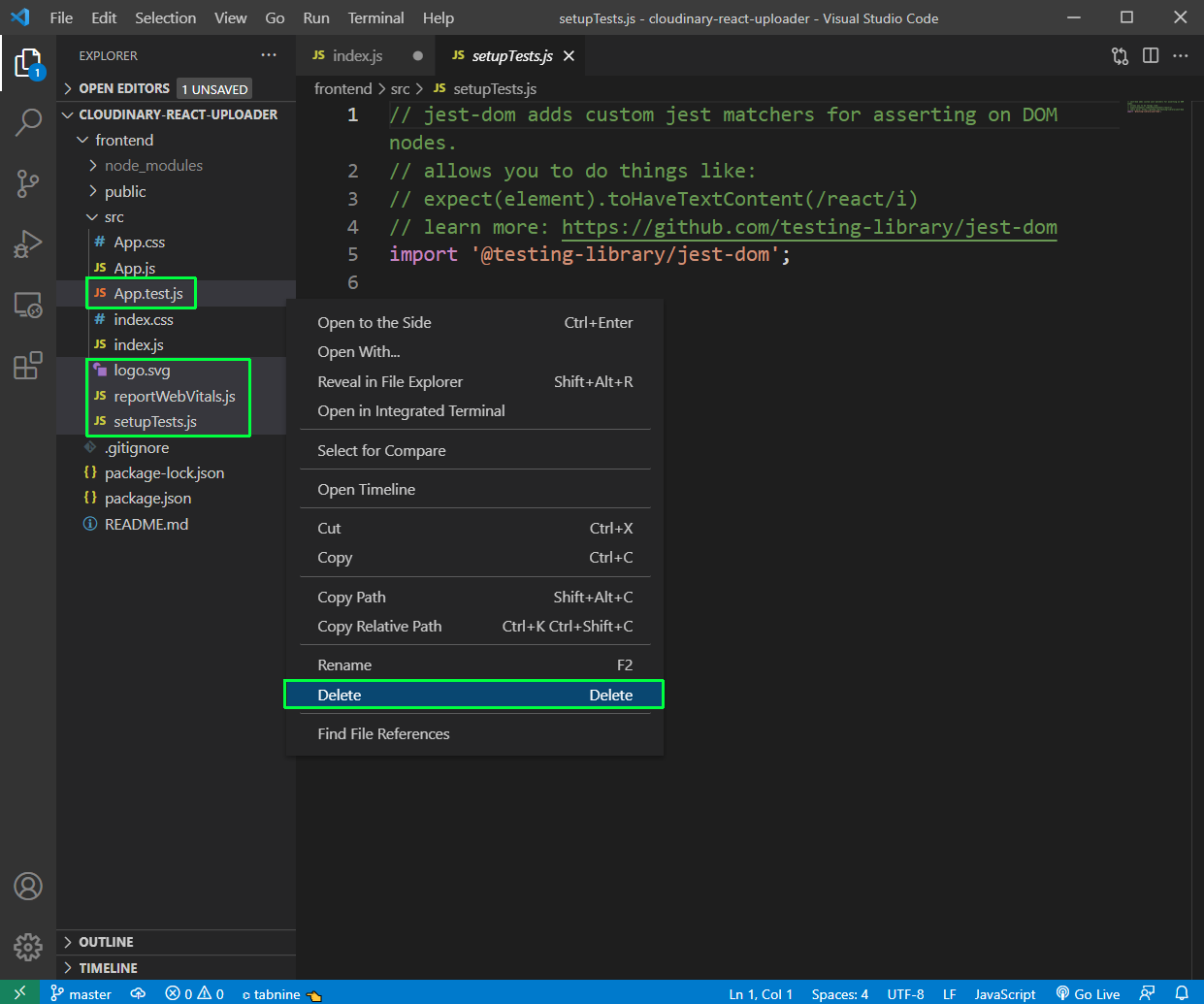
Task: Select App.test.js in the file tree
Action: [x=176, y=294]
